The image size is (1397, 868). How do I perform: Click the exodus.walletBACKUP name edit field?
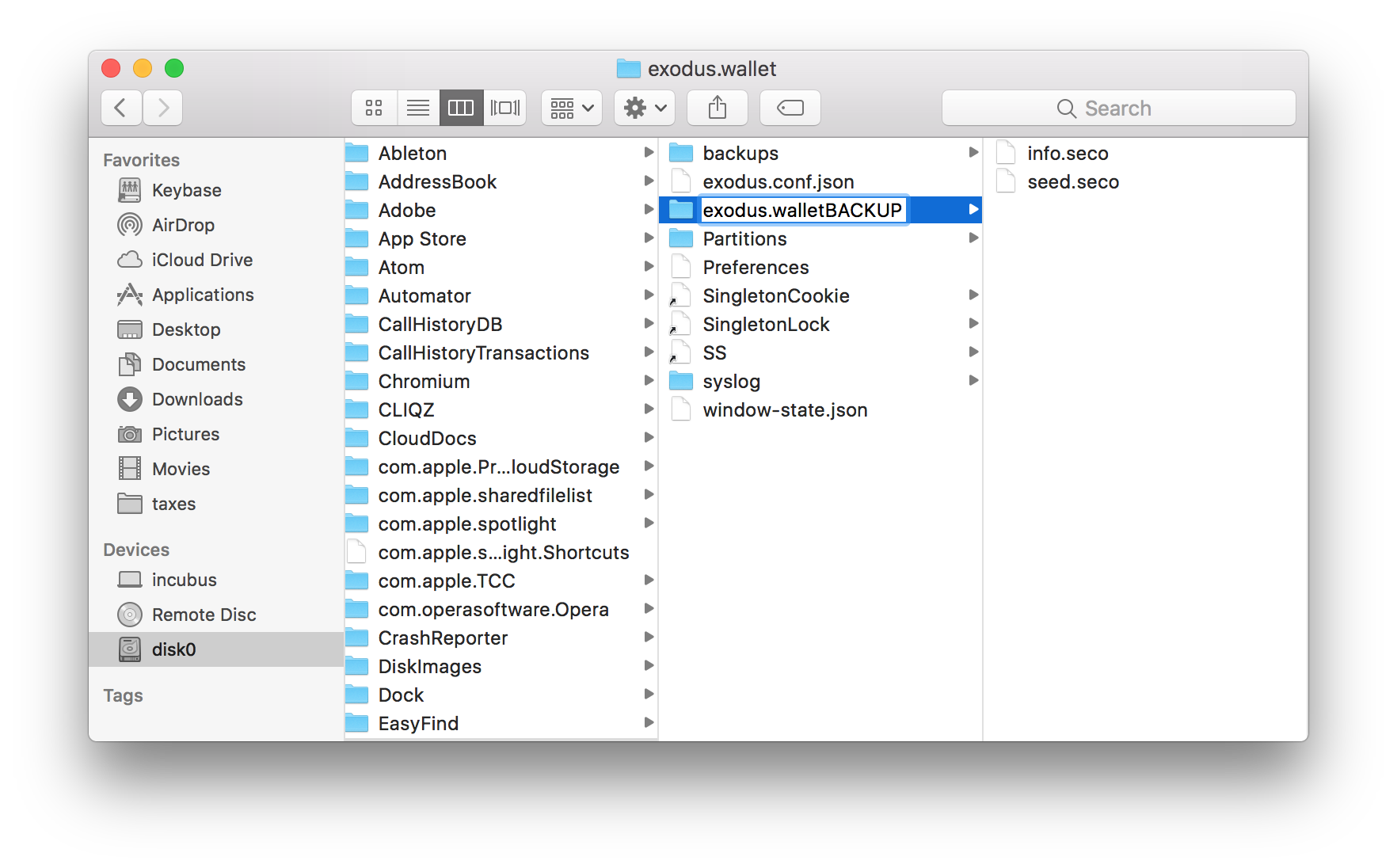pyautogui.click(x=802, y=210)
